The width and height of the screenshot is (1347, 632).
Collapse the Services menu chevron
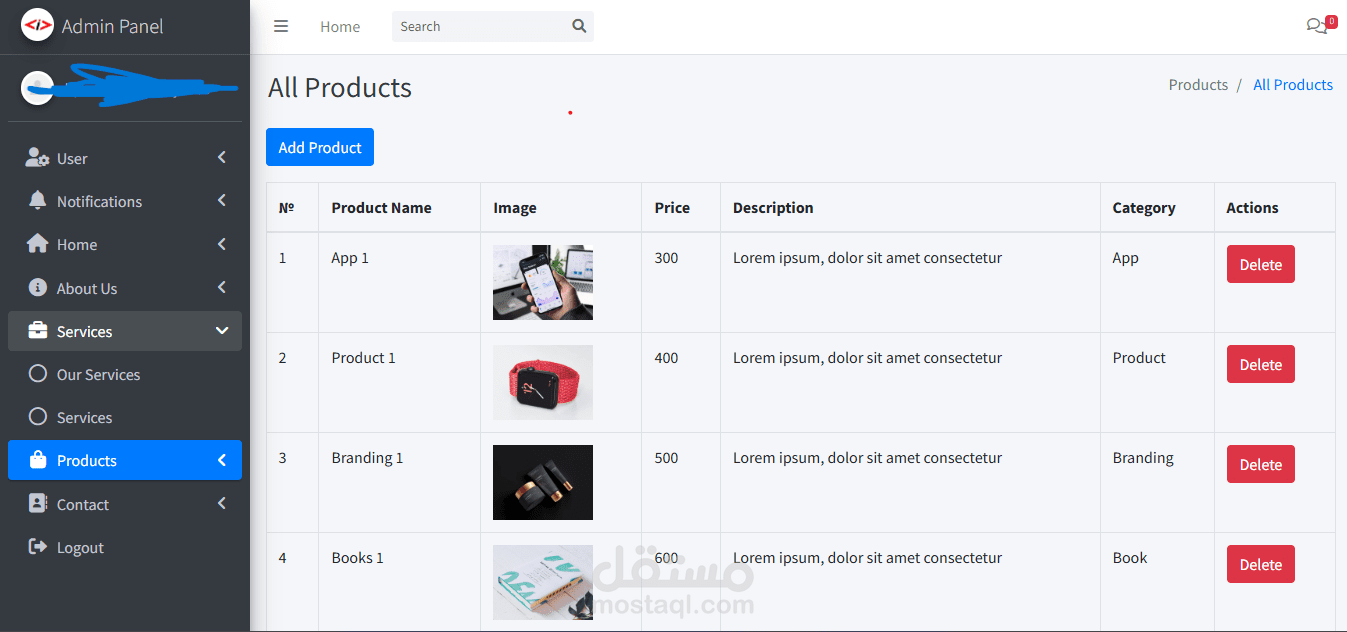point(222,331)
